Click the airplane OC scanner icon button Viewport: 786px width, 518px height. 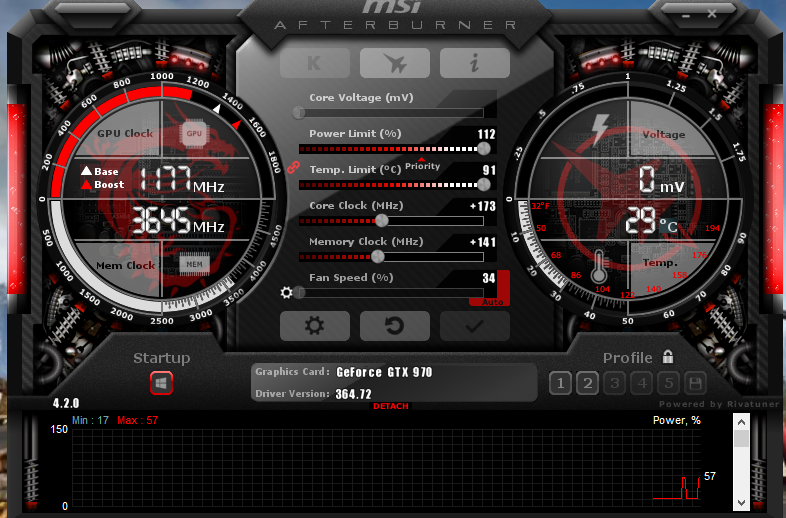coord(395,63)
